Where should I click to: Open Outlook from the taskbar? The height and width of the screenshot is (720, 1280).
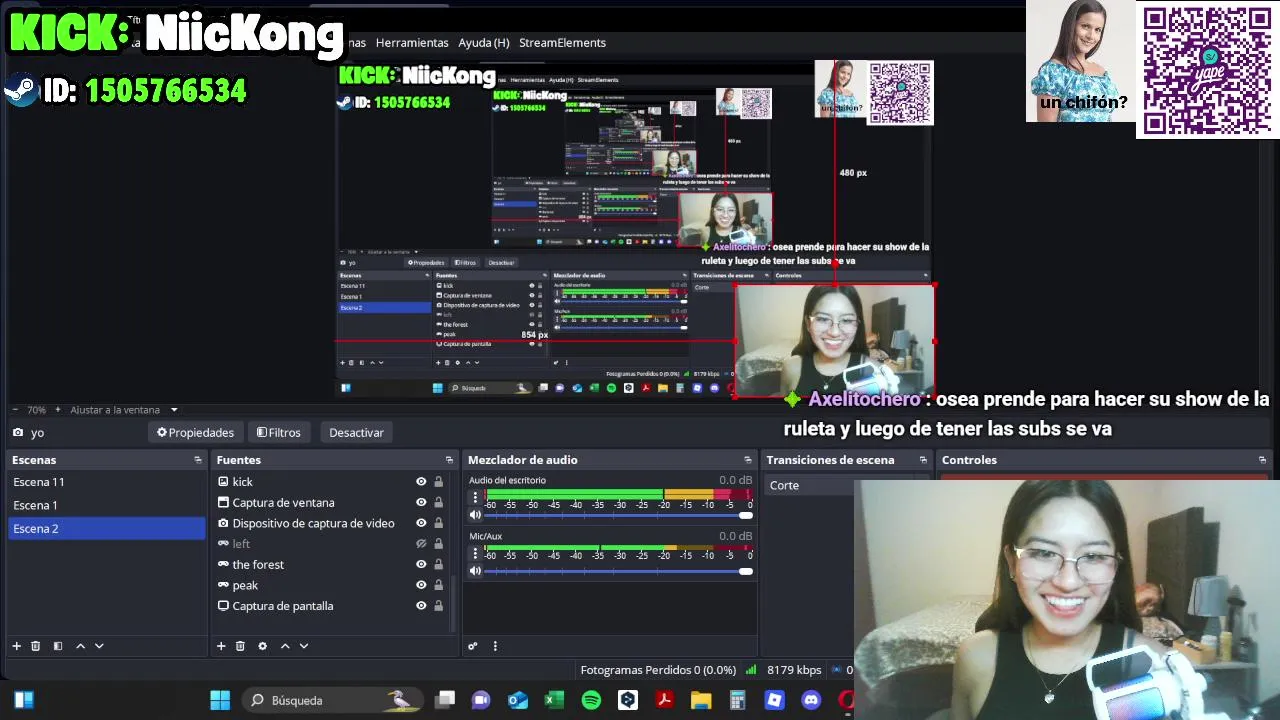point(518,700)
